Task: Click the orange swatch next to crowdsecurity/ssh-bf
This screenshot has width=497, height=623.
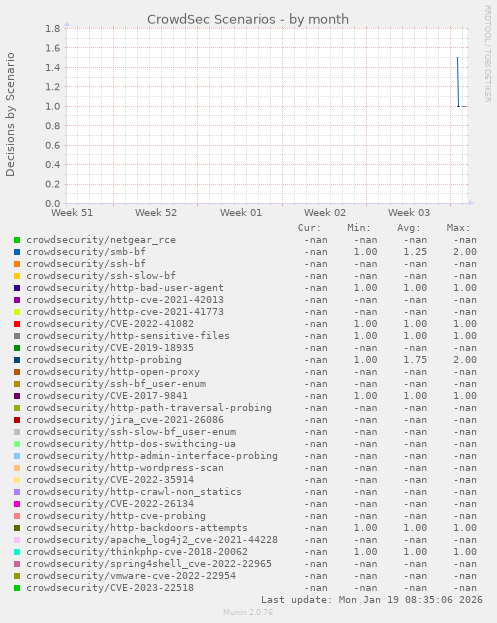Action: pos(17,264)
